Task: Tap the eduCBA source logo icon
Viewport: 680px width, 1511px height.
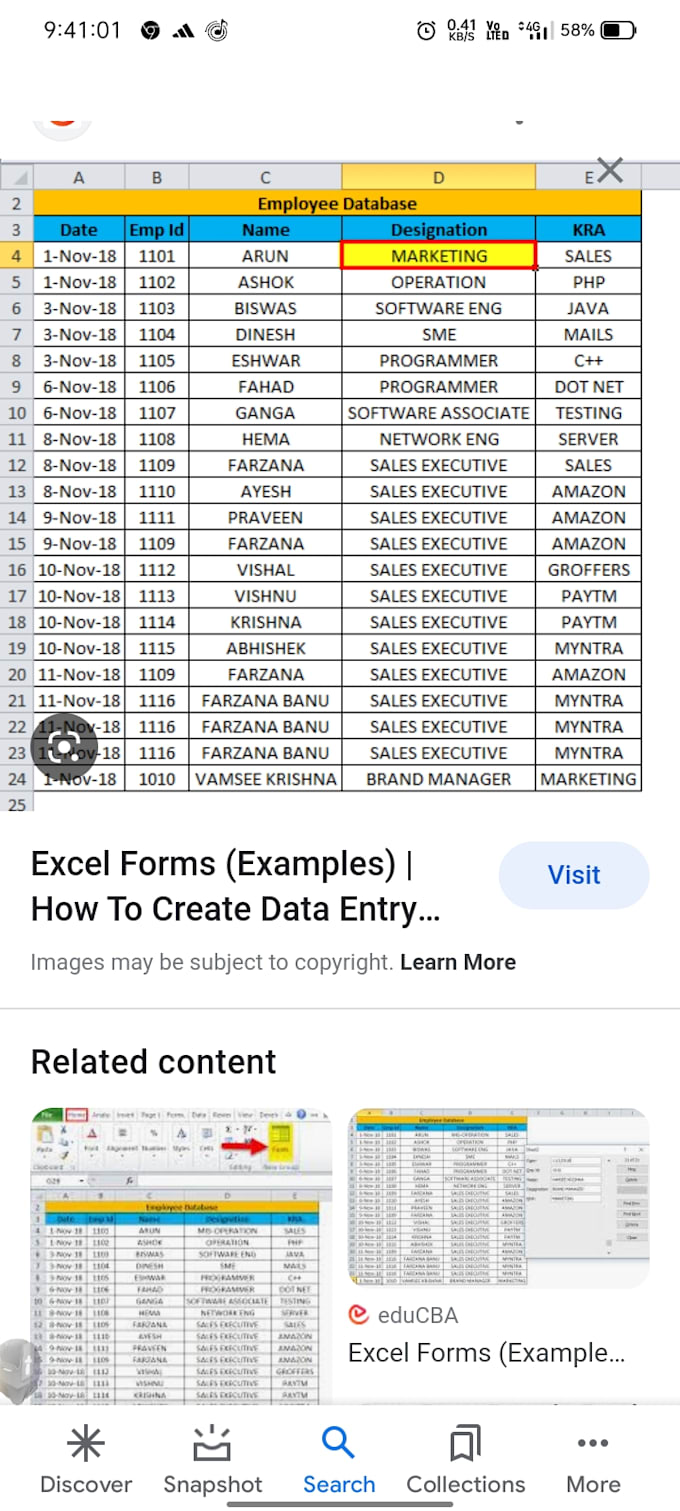Action: (358, 1314)
